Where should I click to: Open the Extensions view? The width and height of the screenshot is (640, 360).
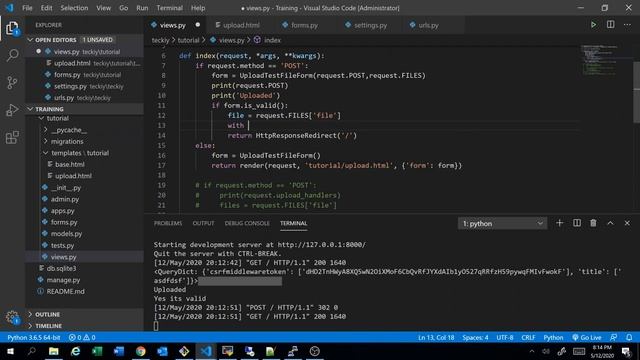coord(12,137)
